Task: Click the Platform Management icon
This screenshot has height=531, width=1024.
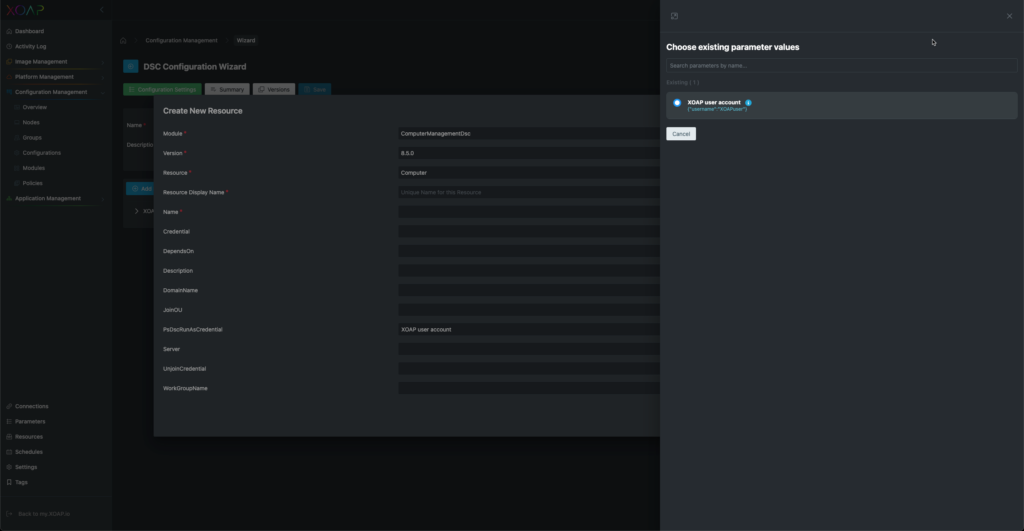Action: [x=9, y=77]
